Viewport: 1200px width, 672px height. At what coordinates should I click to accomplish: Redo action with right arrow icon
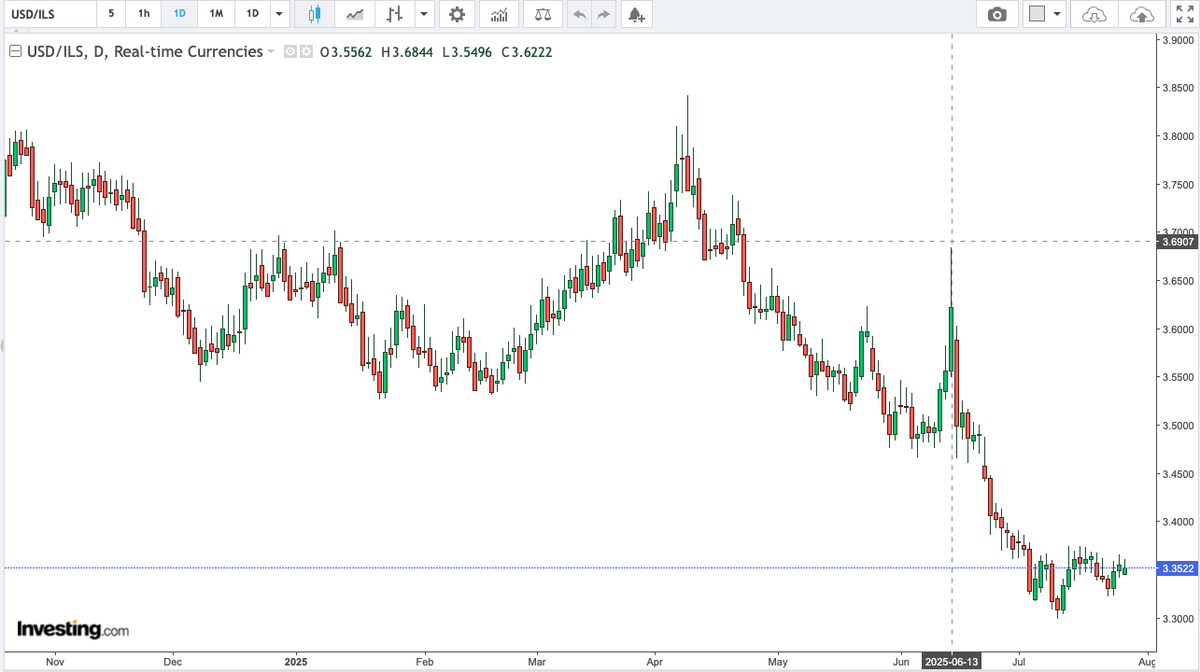(602, 14)
